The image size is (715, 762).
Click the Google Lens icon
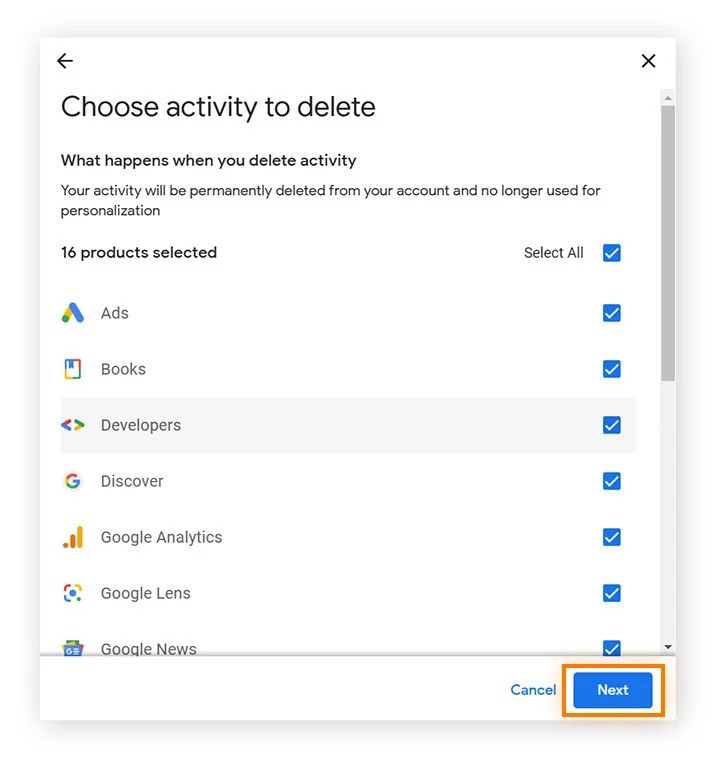pyautogui.click(x=72, y=593)
